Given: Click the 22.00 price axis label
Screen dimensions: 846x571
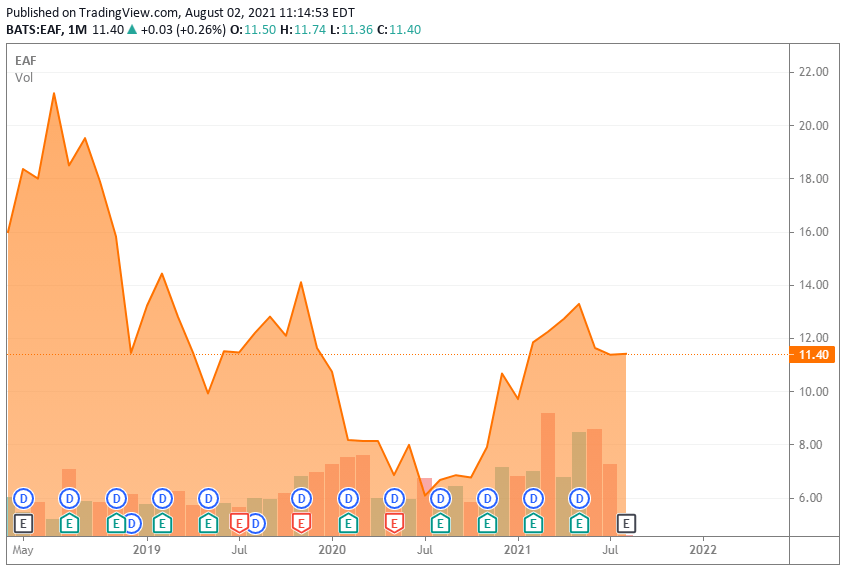Looking at the screenshot, I should pyautogui.click(x=813, y=72).
